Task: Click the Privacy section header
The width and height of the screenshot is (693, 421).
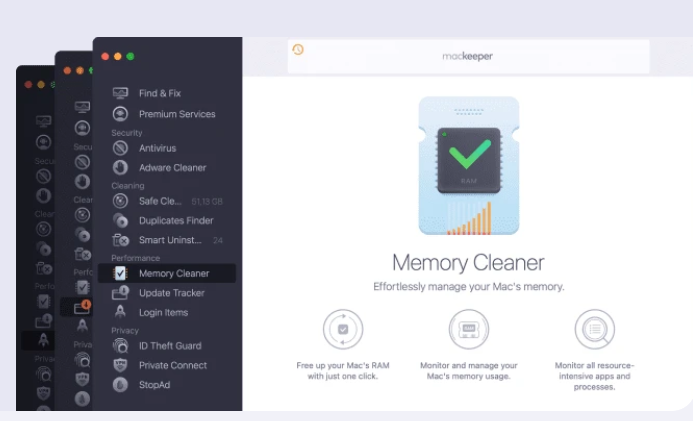Action: pyautogui.click(x=125, y=330)
